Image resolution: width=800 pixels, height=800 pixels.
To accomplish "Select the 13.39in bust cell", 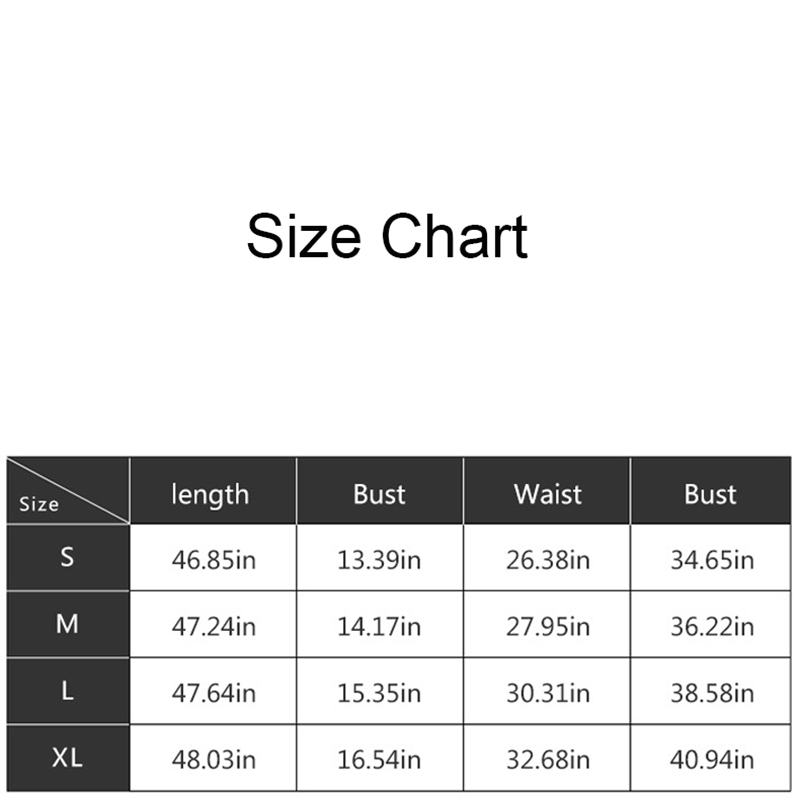I will pyautogui.click(x=379, y=560).
